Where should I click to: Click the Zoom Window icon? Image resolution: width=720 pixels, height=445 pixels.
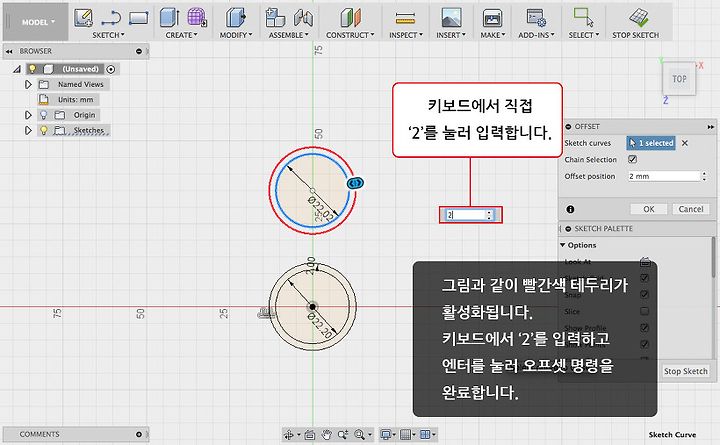343,434
